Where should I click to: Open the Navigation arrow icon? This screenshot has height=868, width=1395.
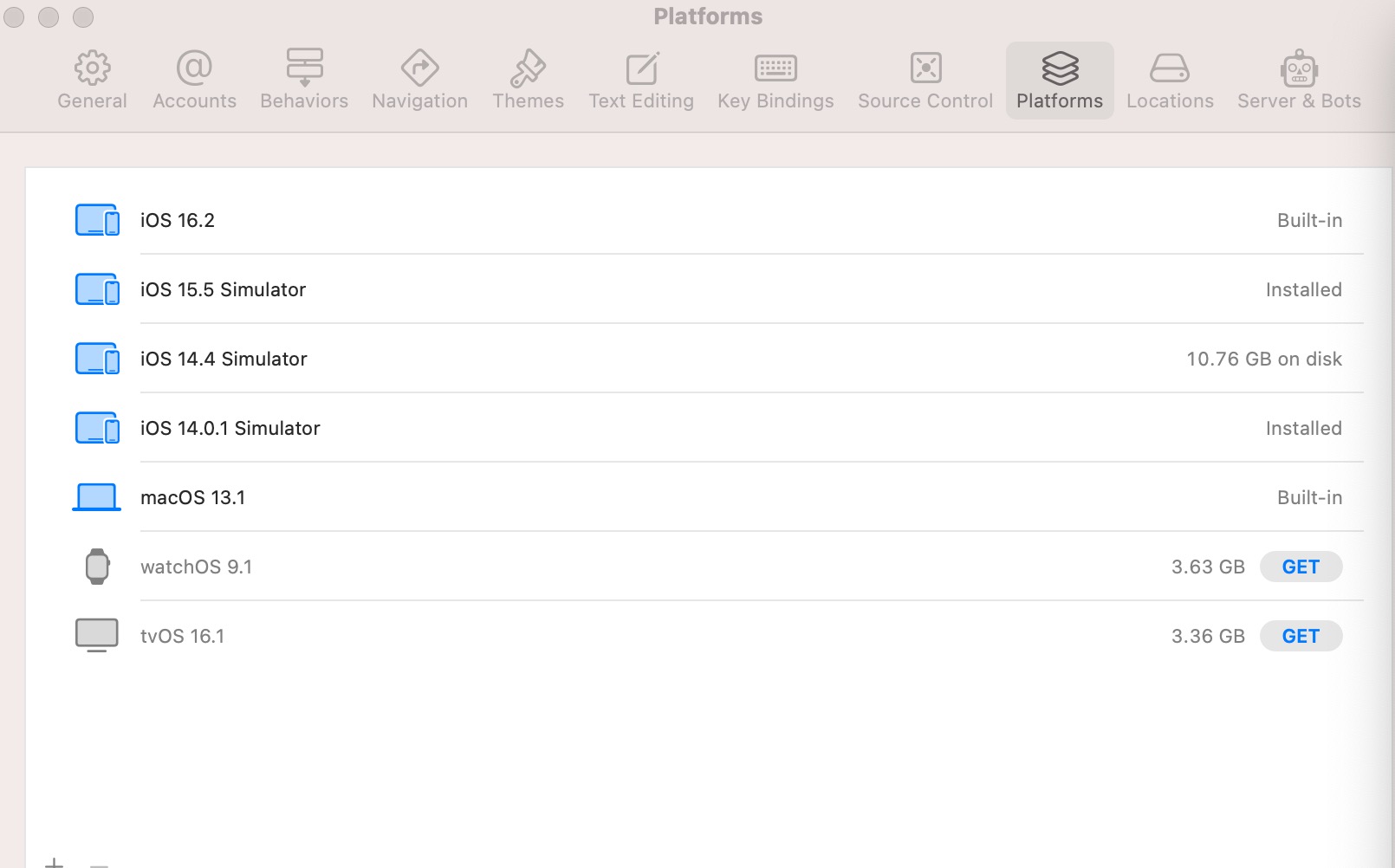tap(419, 68)
